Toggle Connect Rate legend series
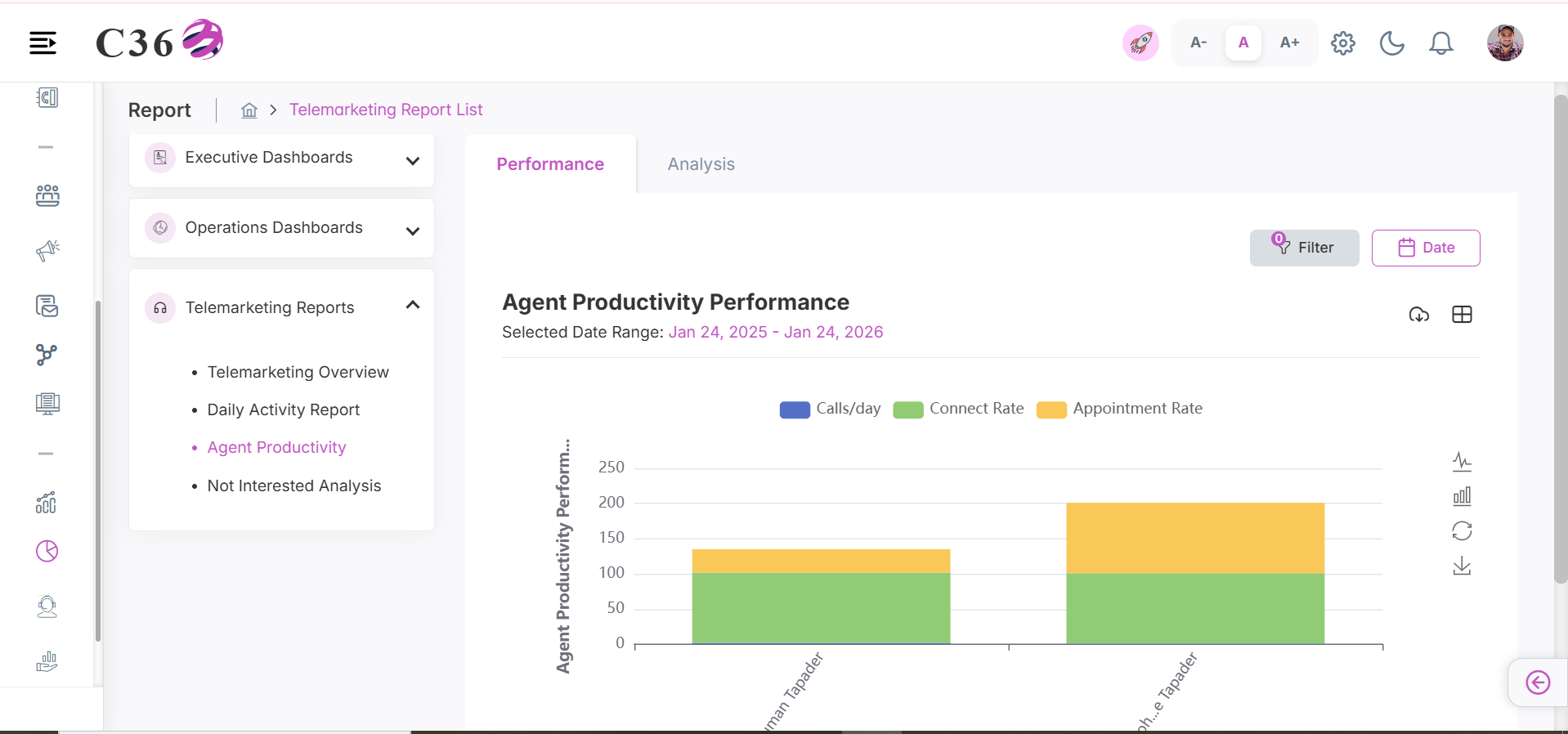This screenshot has height=734, width=1568. pyautogui.click(x=959, y=409)
